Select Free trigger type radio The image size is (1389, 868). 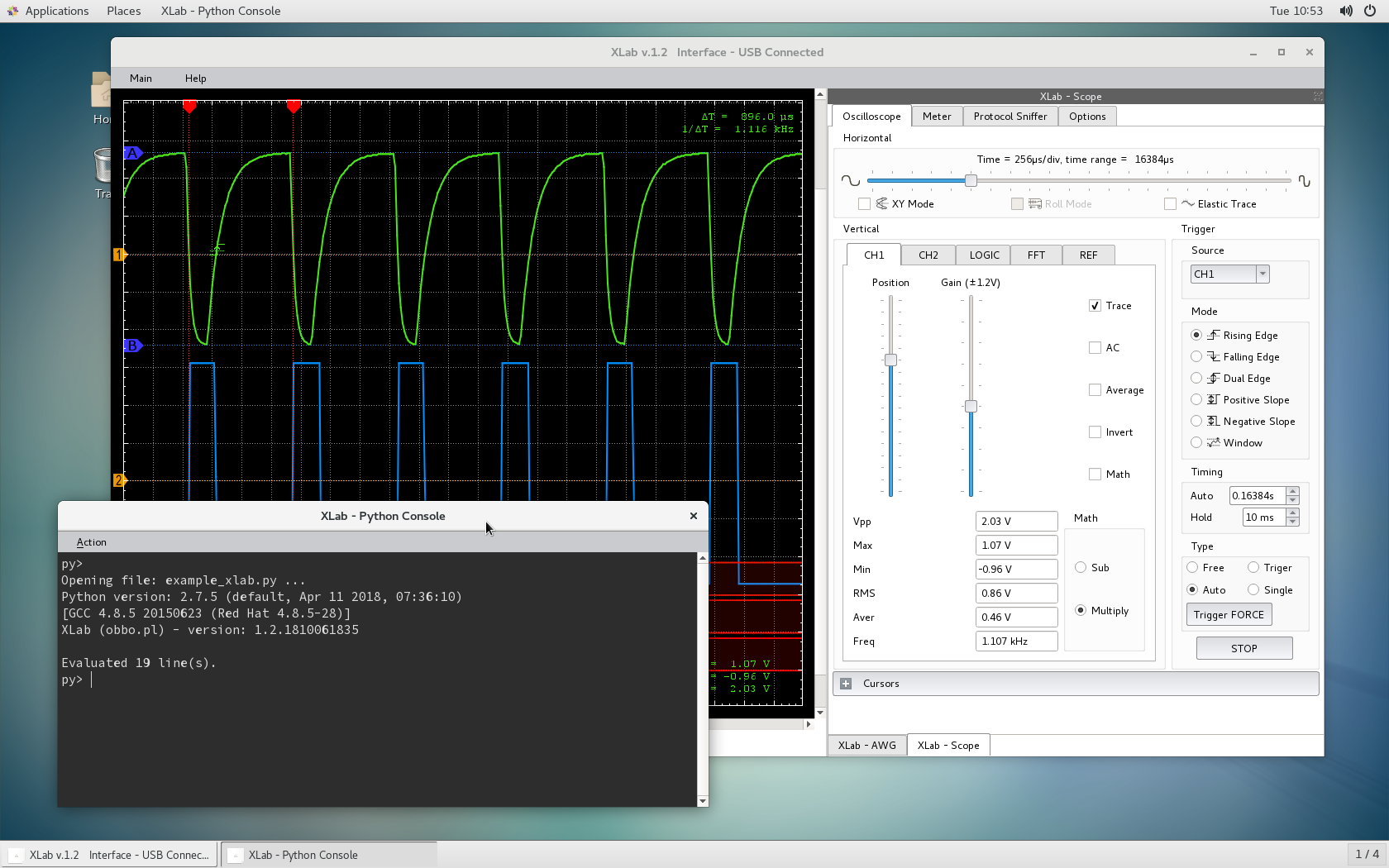pos(1192,567)
